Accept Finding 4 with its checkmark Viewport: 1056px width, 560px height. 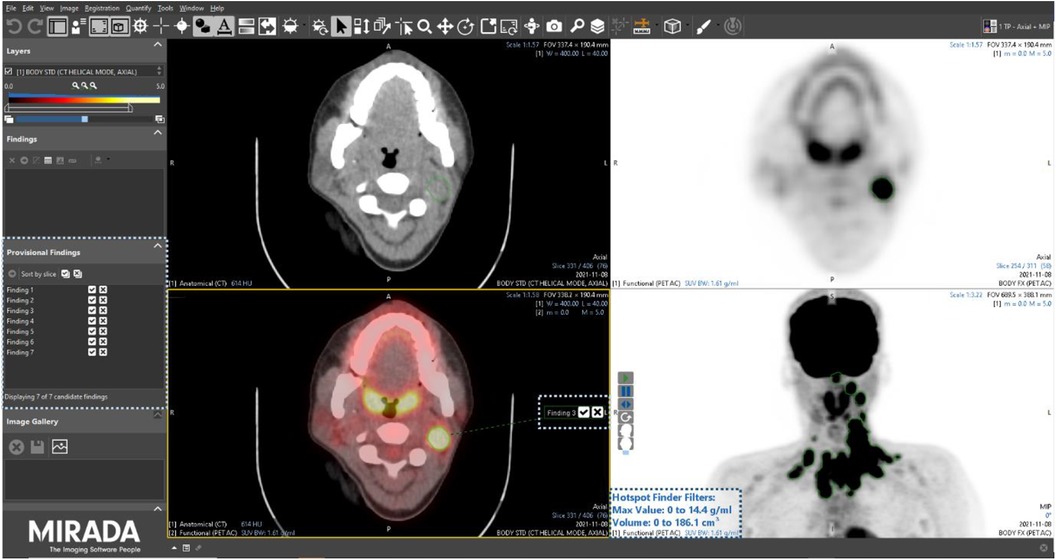[x=92, y=321]
